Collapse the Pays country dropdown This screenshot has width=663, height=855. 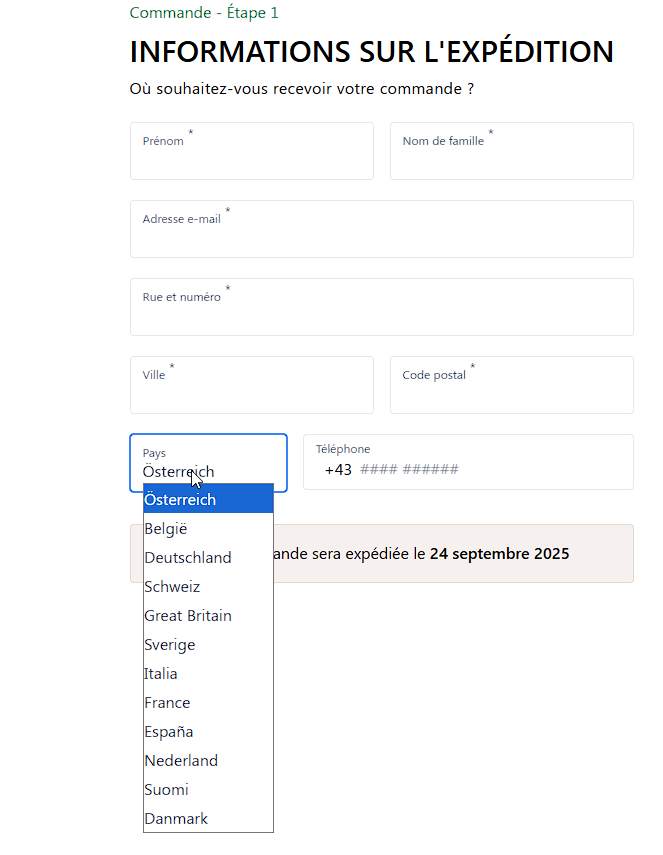pyautogui.click(x=208, y=463)
